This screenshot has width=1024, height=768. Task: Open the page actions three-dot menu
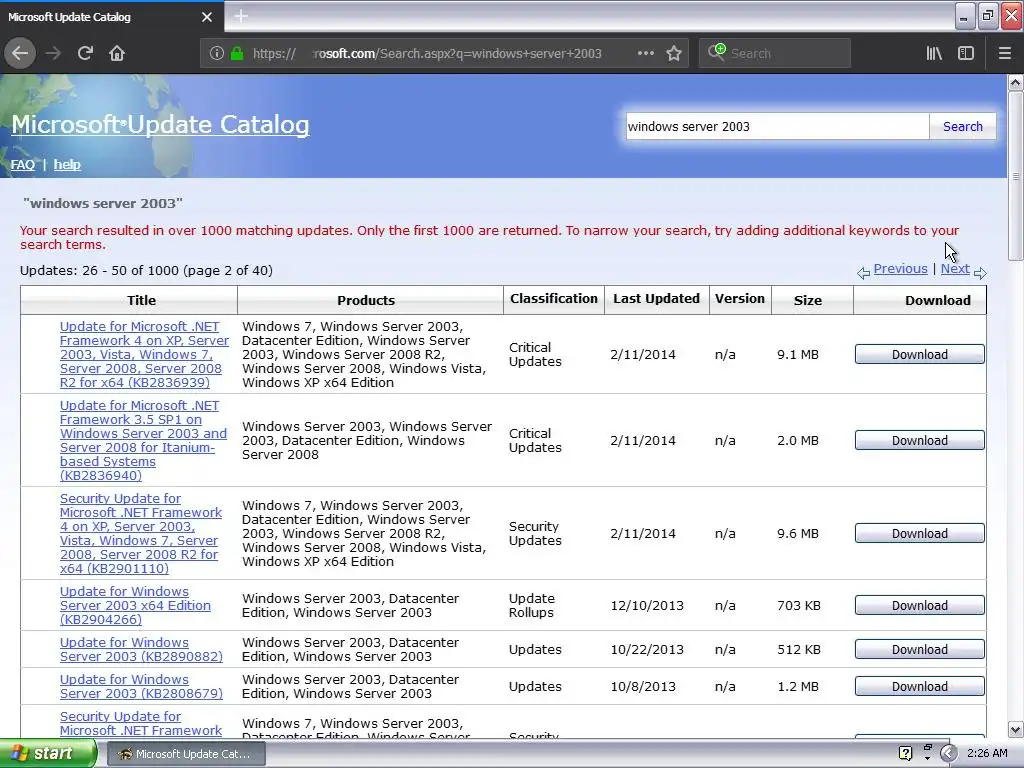[645, 53]
